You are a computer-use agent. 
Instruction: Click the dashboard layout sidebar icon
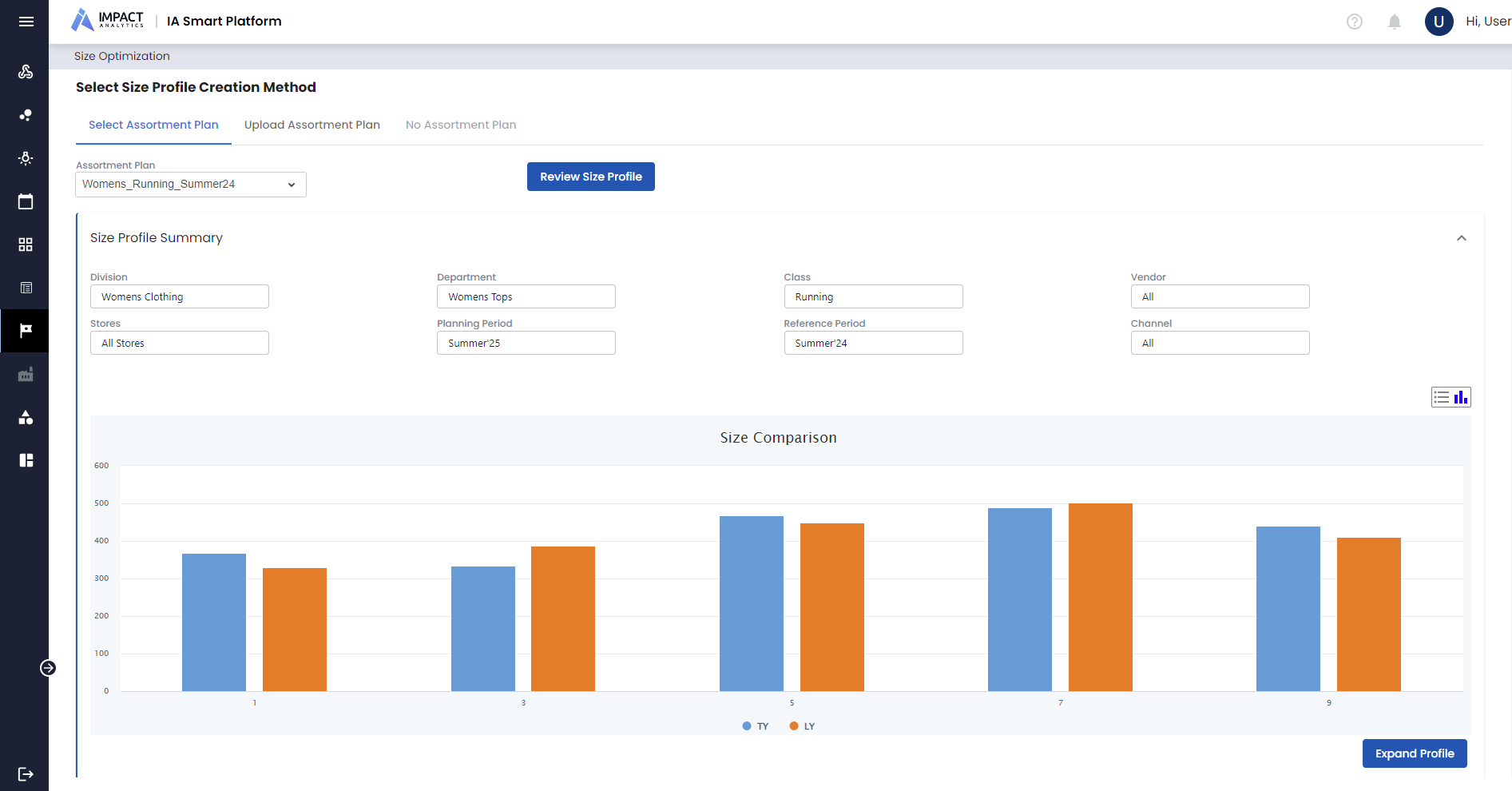pos(26,460)
